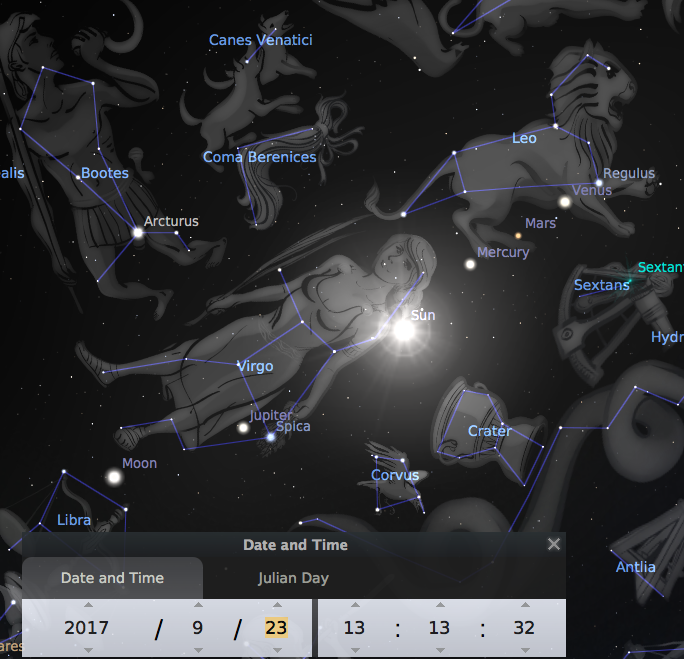Viewport: 684px width, 659px height.
Task: Click the year decrement down arrow
Action: (87, 651)
